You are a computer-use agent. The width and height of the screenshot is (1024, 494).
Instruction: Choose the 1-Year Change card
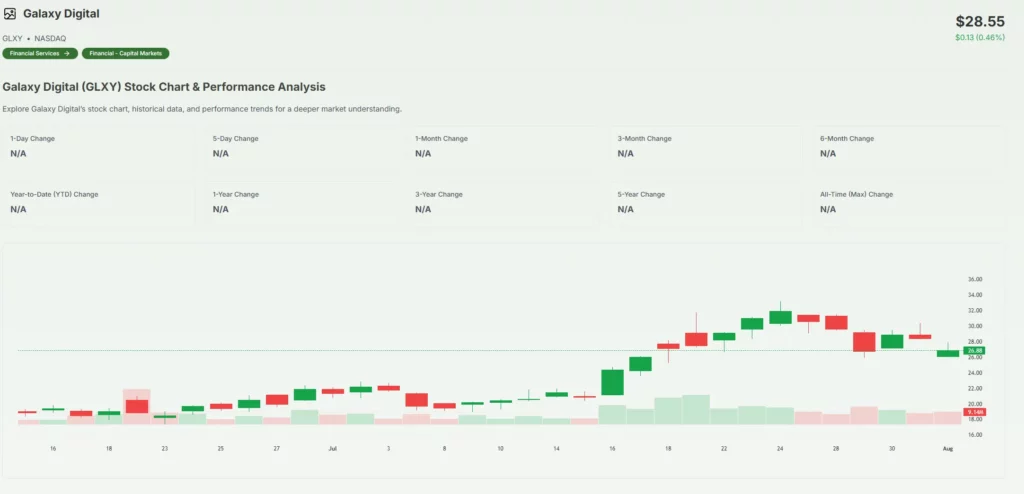[302, 201]
